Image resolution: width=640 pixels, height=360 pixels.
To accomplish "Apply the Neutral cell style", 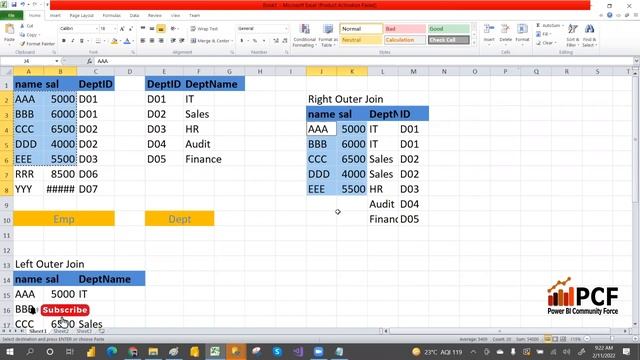I will [x=361, y=40].
